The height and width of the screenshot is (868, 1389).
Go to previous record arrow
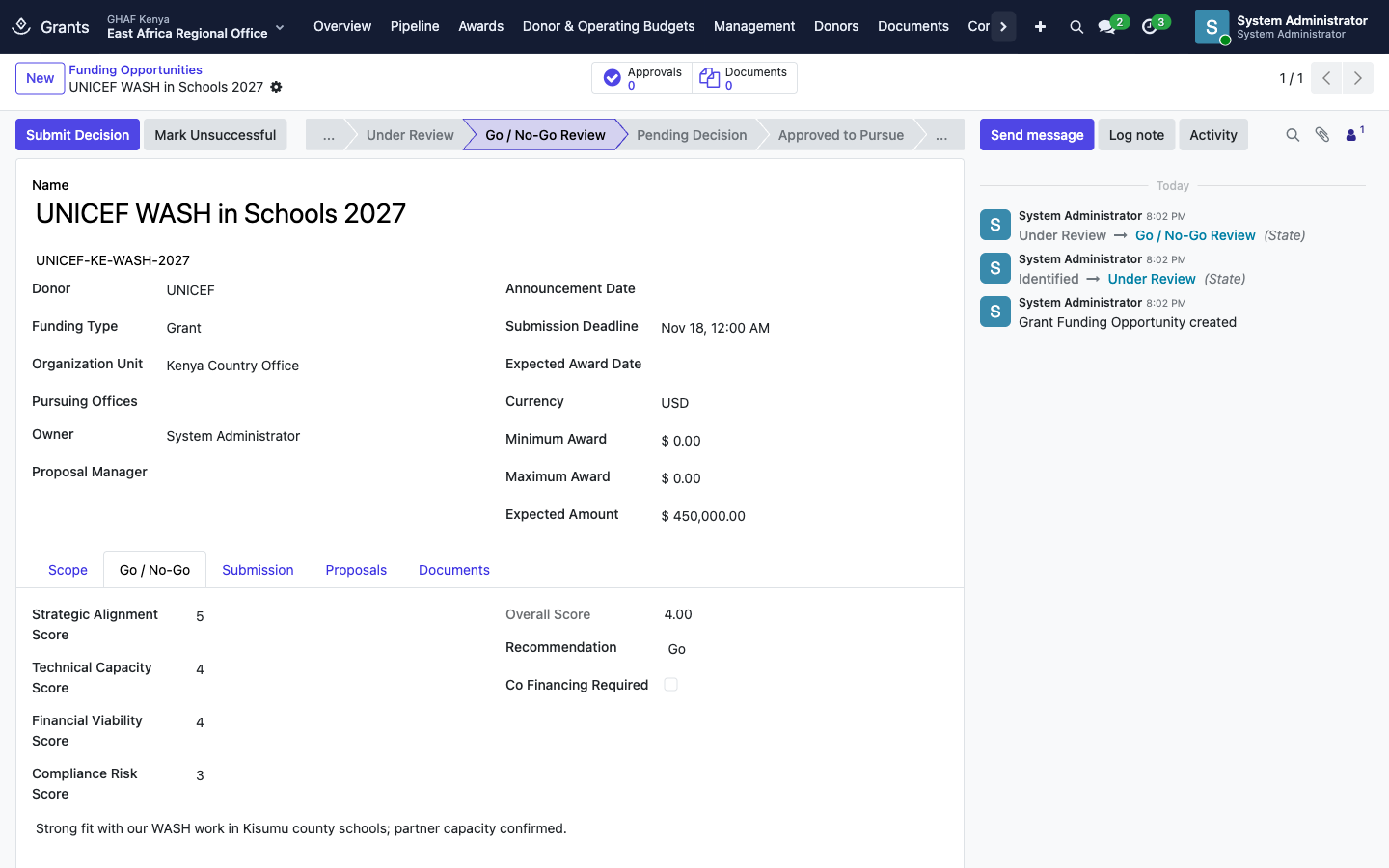1326,78
